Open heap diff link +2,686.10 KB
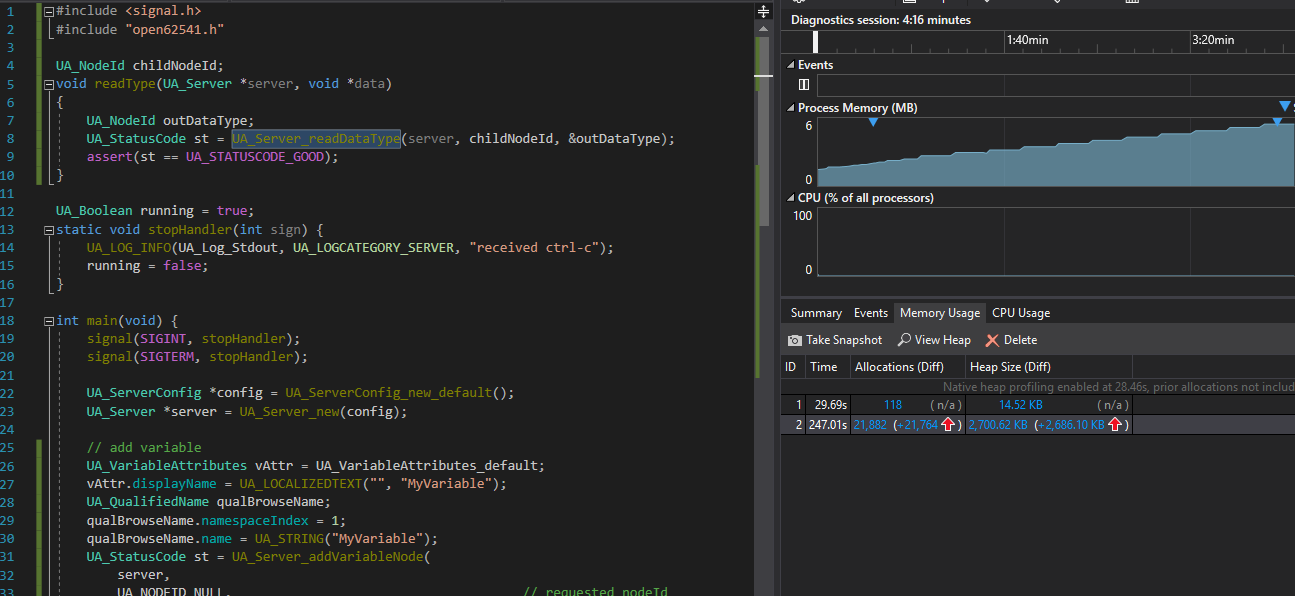 point(1073,425)
